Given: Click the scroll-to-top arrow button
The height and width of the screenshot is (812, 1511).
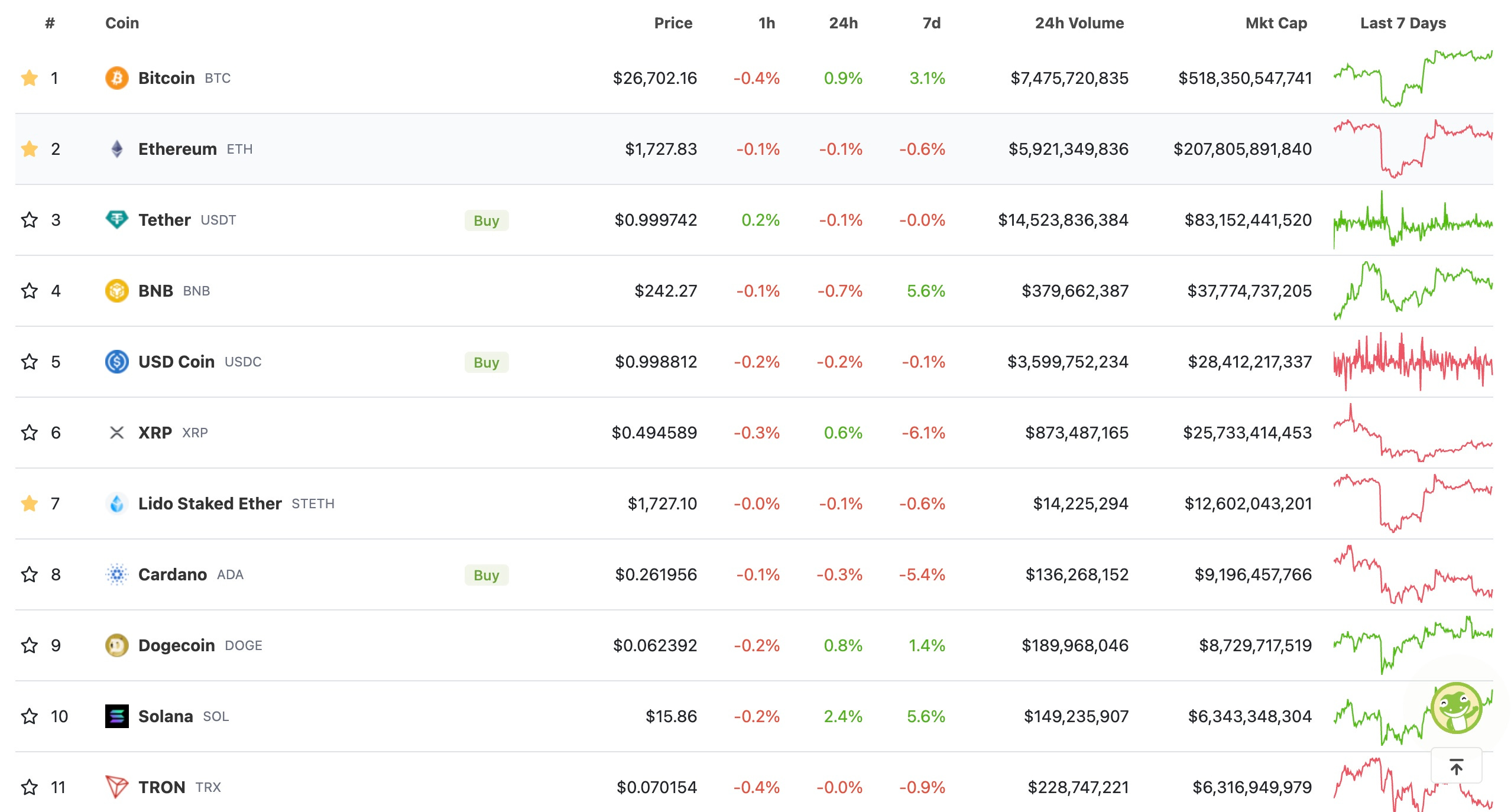Looking at the screenshot, I should [1456, 766].
